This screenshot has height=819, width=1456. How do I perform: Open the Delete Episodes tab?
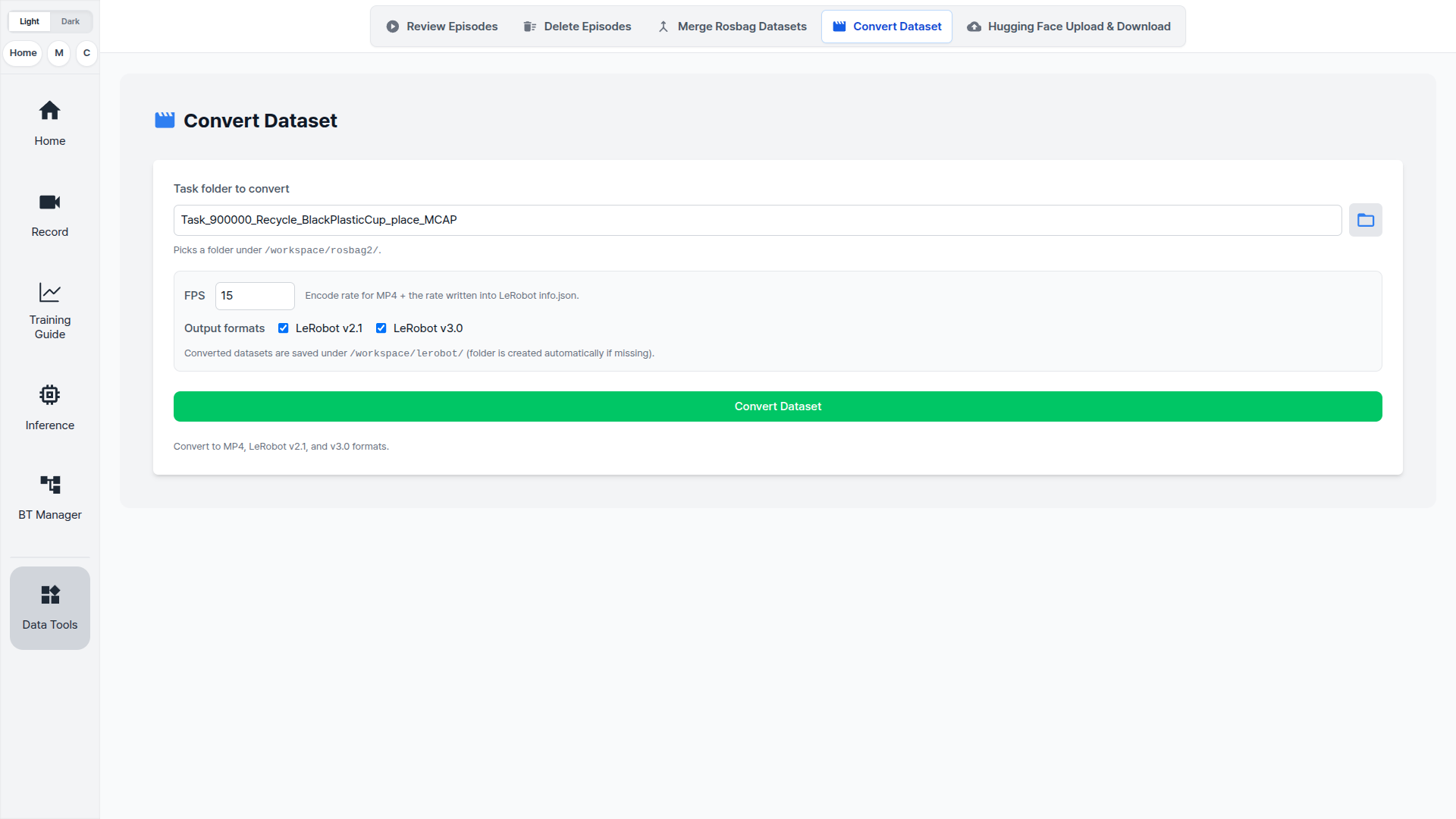(x=577, y=27)
